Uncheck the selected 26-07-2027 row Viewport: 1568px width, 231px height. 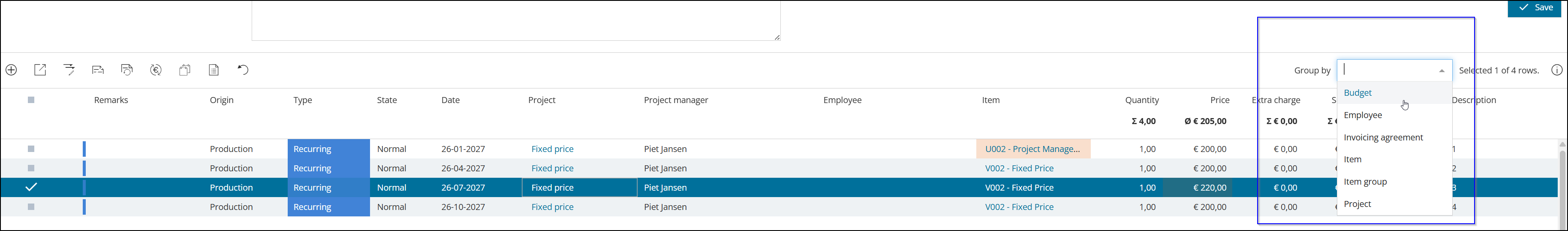[31, 187]
